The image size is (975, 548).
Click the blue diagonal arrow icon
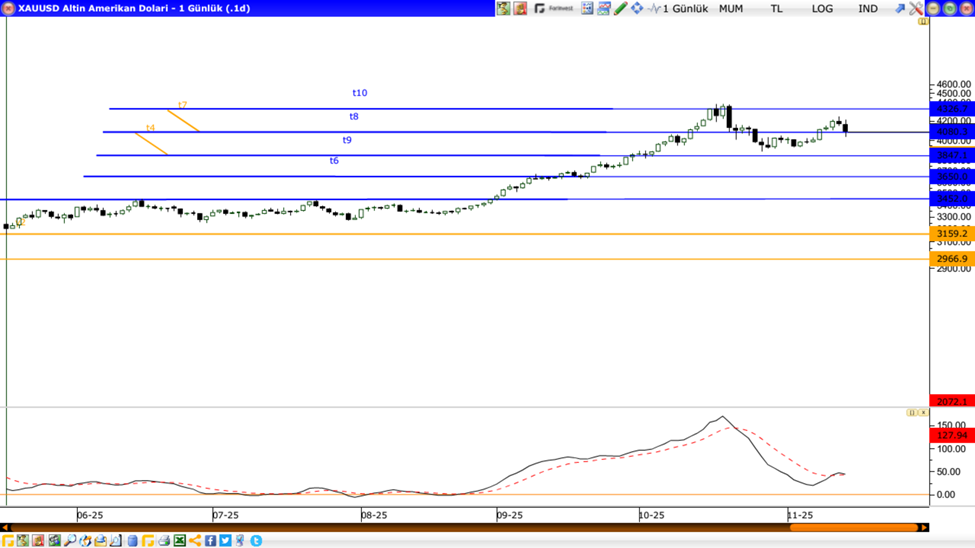click(899, 8)
